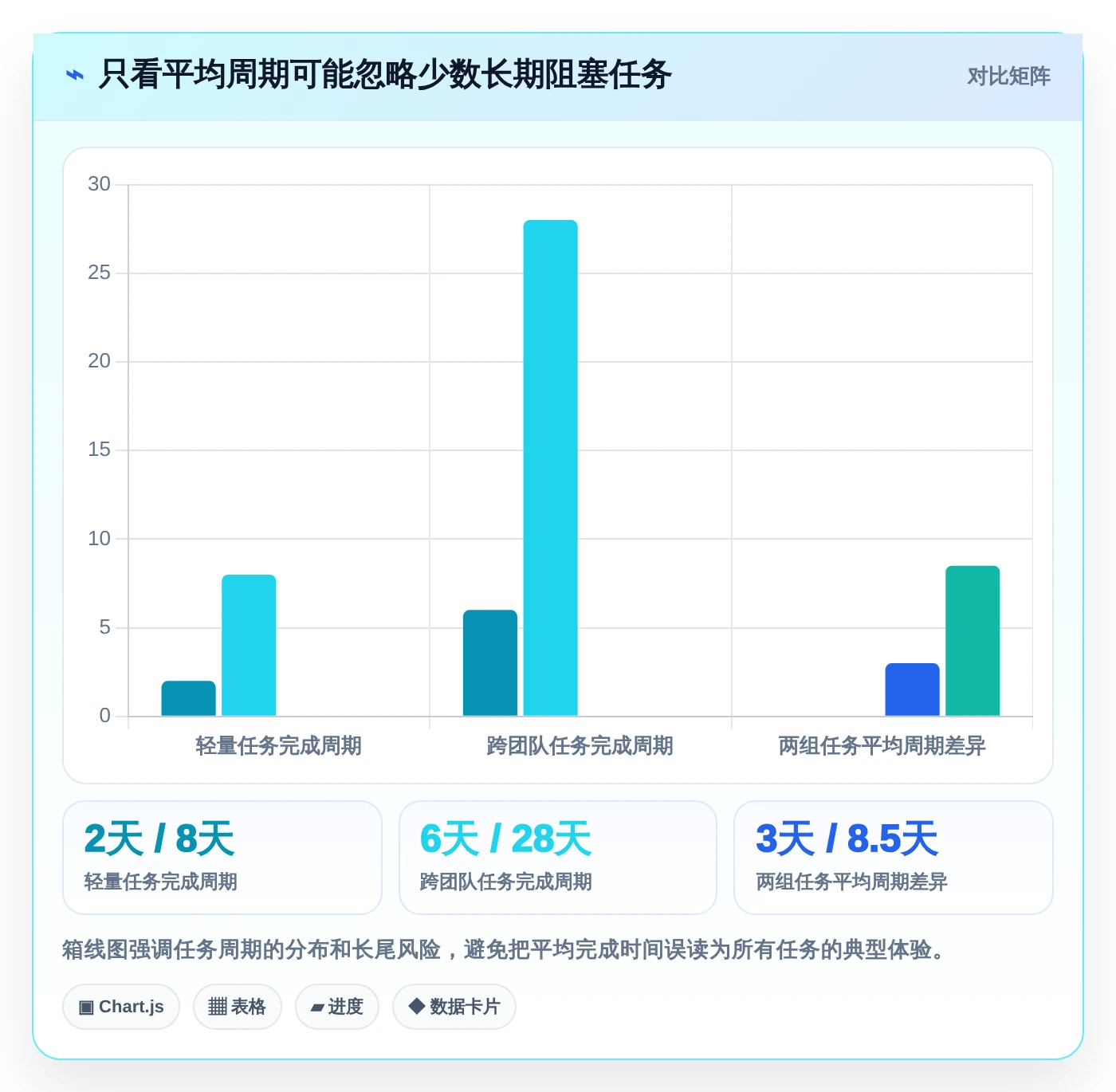Select the 进度 tag chip
The width and height of the screenshot is (1116, 1092).
click(337, 1007)
